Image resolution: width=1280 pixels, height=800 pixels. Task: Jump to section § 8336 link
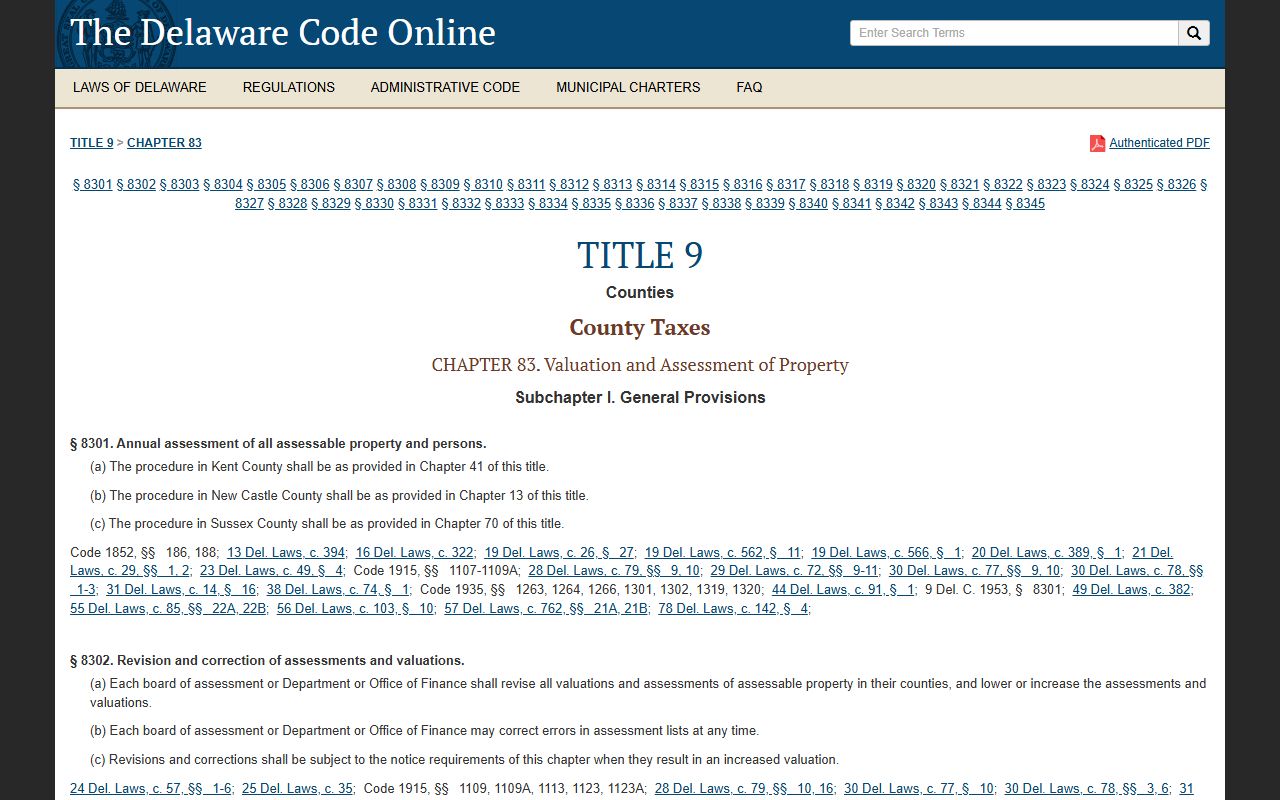(x=635, y=204)
